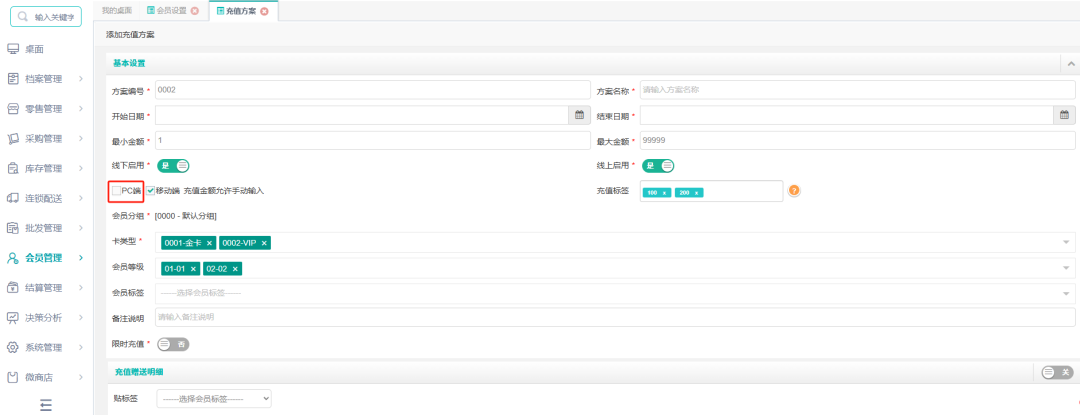
Task: Click the 库存管理 sidebar icon
Action: click(12, 169)
